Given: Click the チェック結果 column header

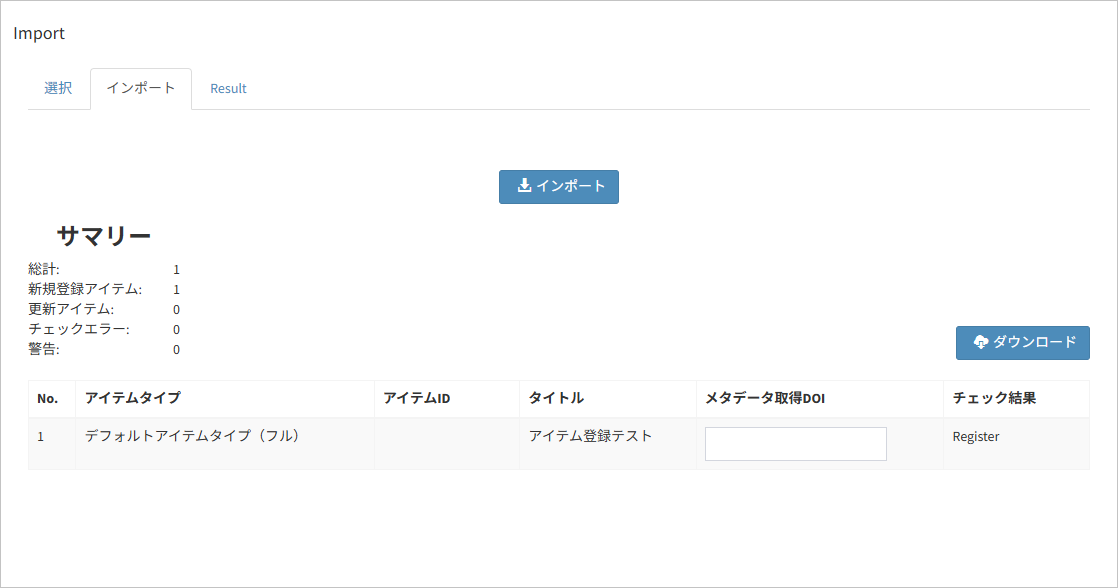Looking at the screenshot, I should pos(994,398).
